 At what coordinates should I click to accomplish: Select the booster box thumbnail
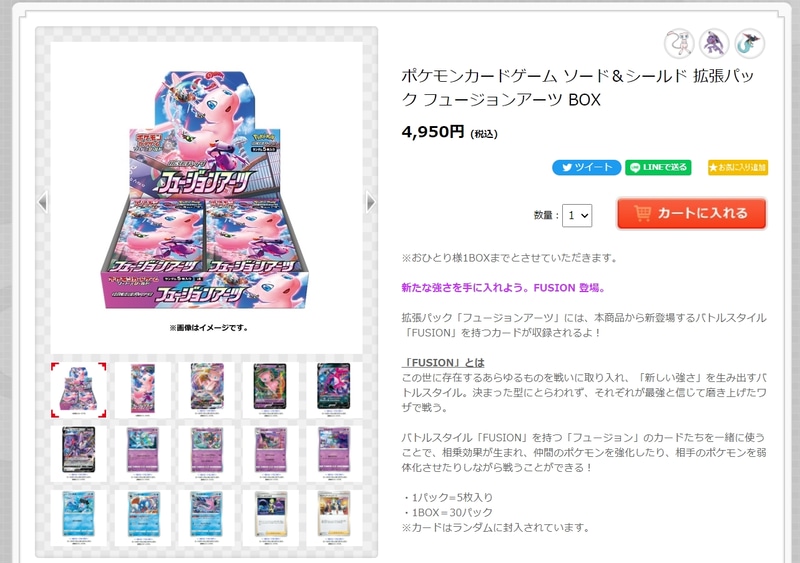(x=79, y=390)
